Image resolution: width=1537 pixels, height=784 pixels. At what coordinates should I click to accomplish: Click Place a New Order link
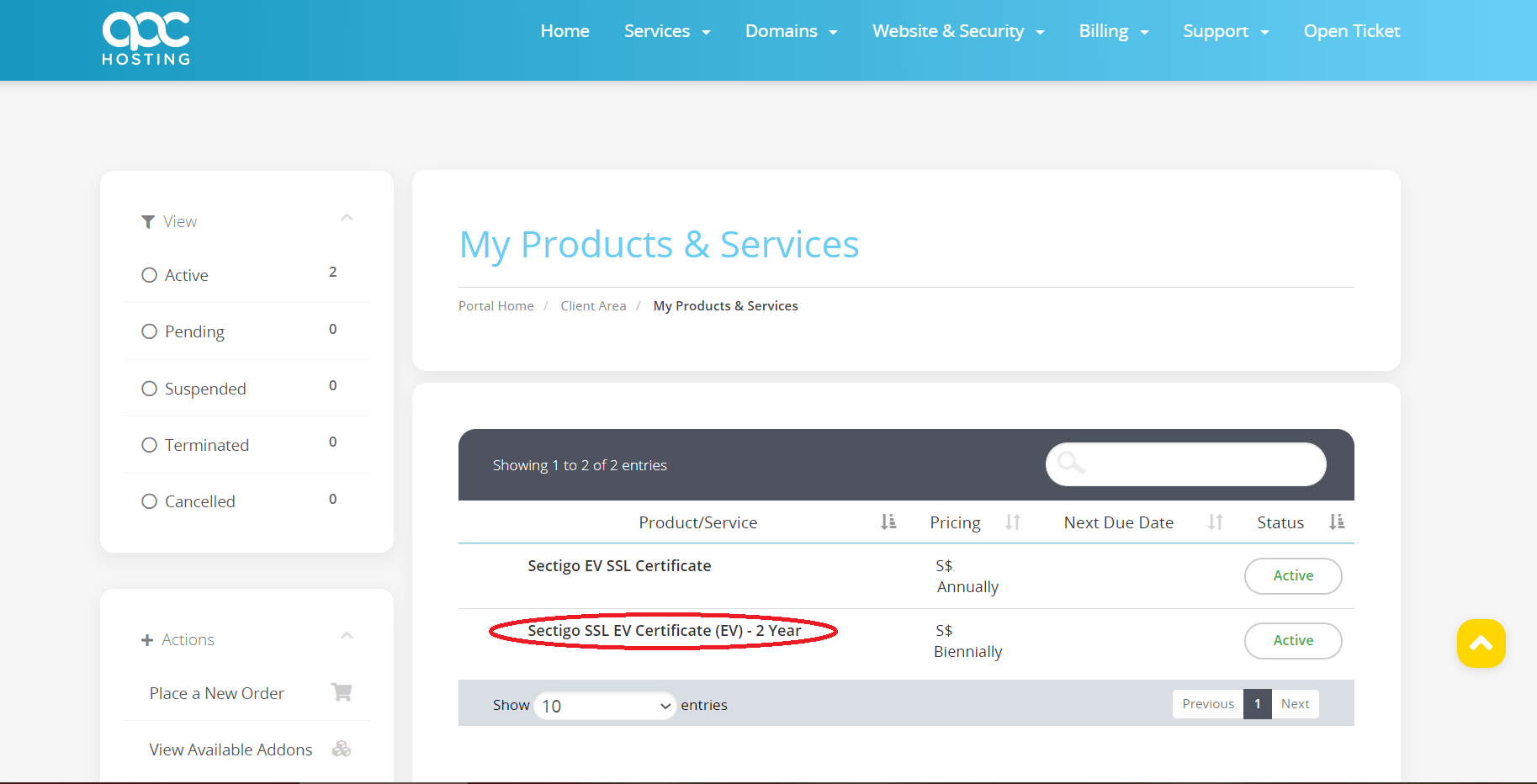coord(216,693)
